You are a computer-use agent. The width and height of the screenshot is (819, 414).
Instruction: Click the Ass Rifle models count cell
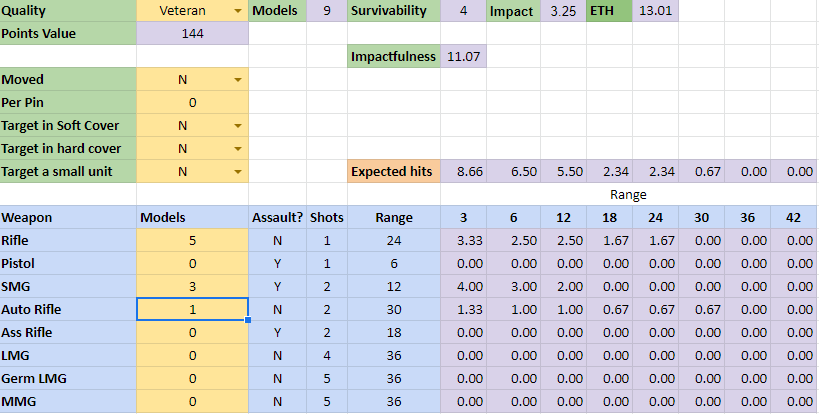point(191,332)
